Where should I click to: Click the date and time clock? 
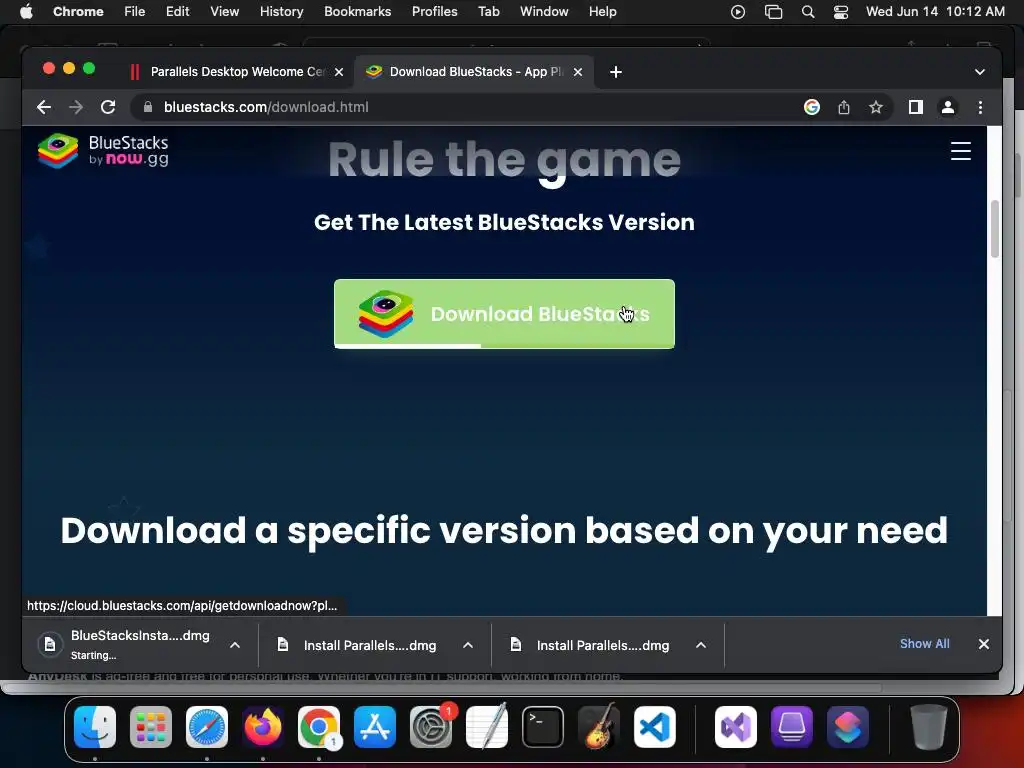click(935, 12)
